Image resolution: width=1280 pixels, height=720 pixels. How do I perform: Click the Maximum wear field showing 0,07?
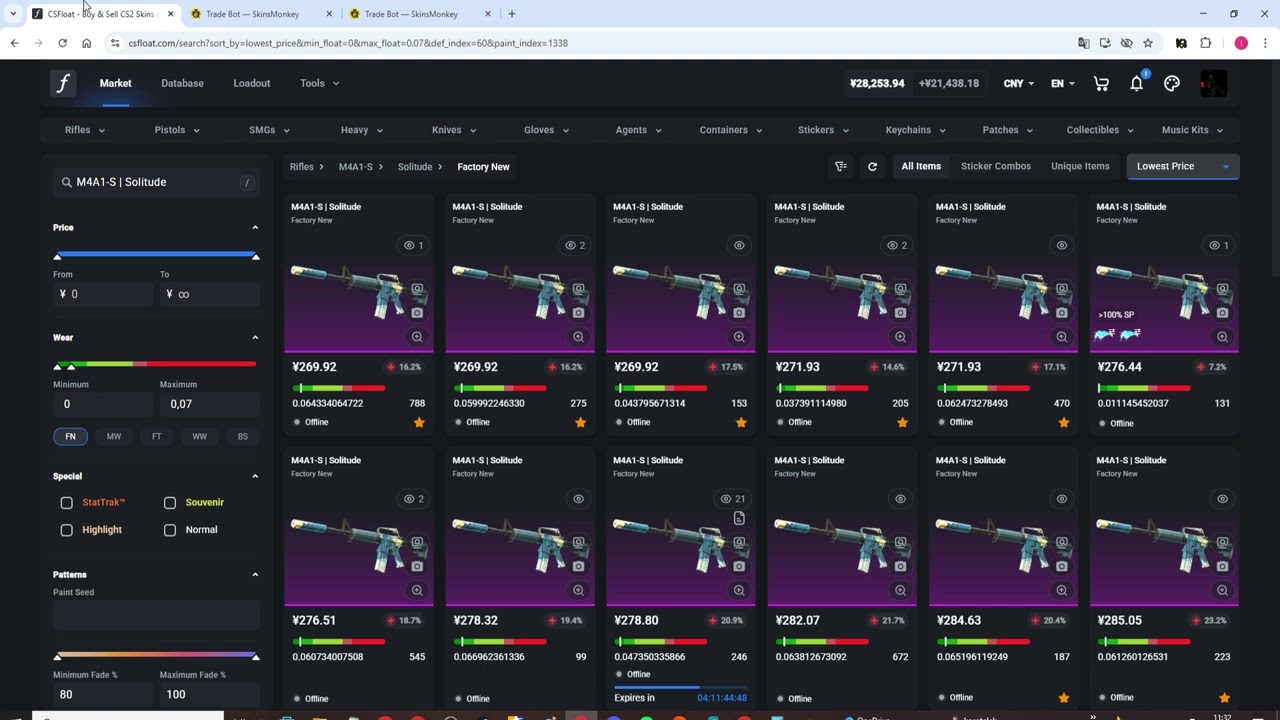tap(209, 404)
